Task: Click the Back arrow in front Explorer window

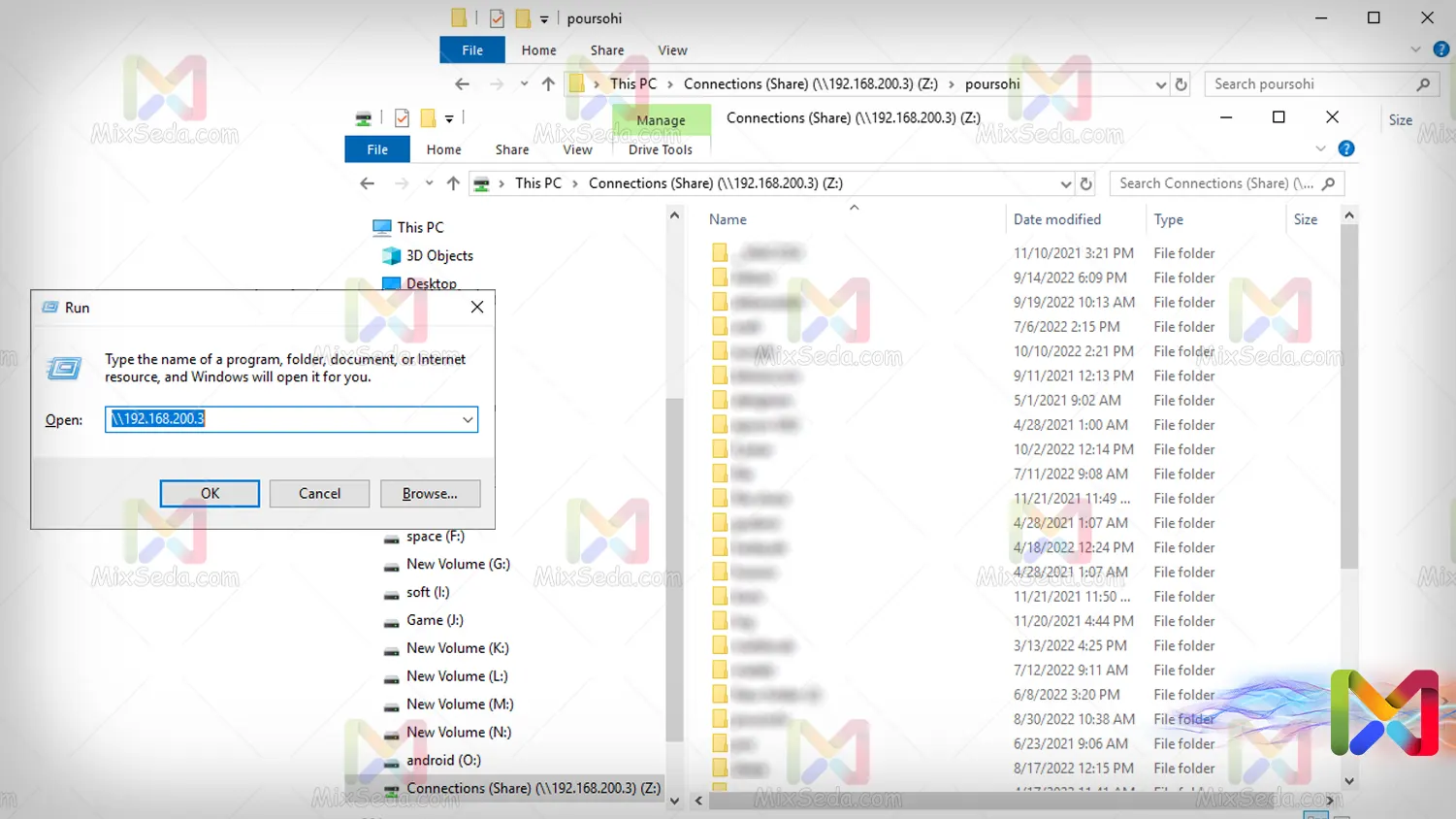Action: tap(367, 183)
